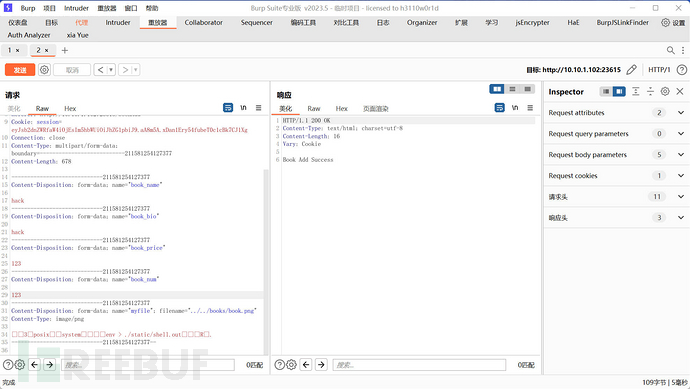Switch to Sequencer tab
This screenshot has width=690, height=389.
[257, 22]
